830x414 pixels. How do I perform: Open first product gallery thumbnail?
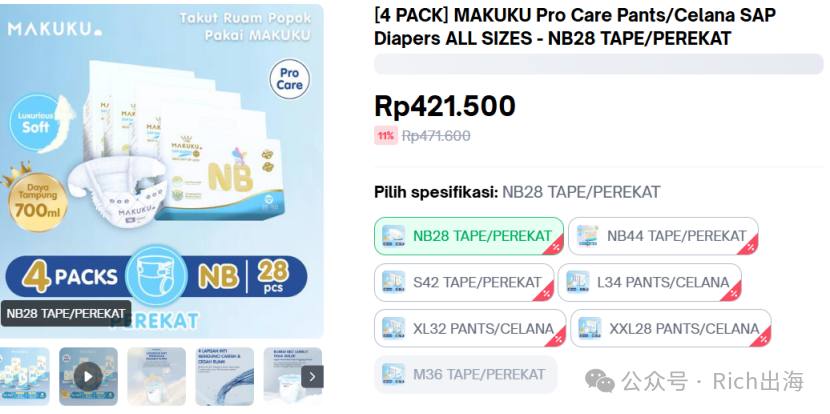24,376
